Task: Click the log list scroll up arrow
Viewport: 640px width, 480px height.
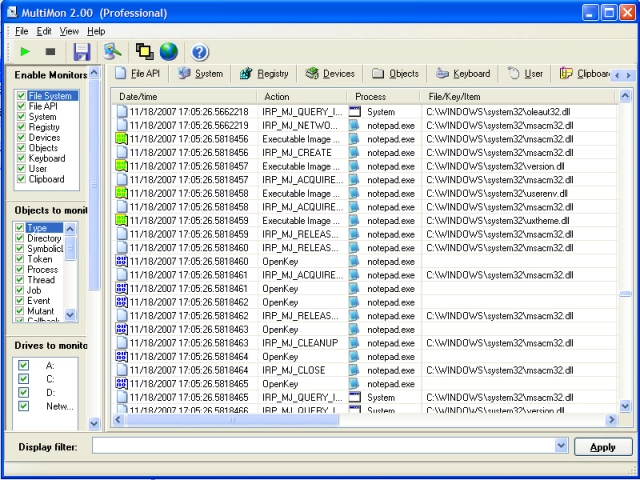Action: pyautogui.click(x=625, y=96)
